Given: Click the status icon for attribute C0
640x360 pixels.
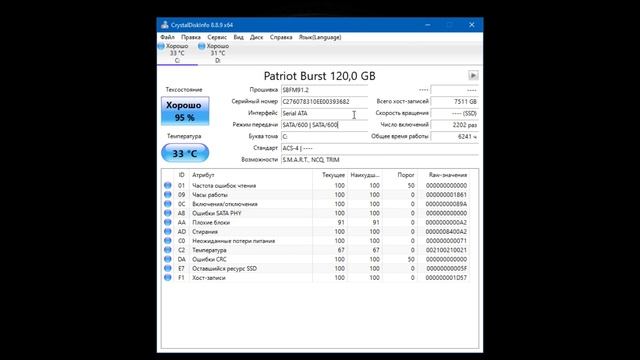Looking at the screenshot, I should [x=168, y=241].
